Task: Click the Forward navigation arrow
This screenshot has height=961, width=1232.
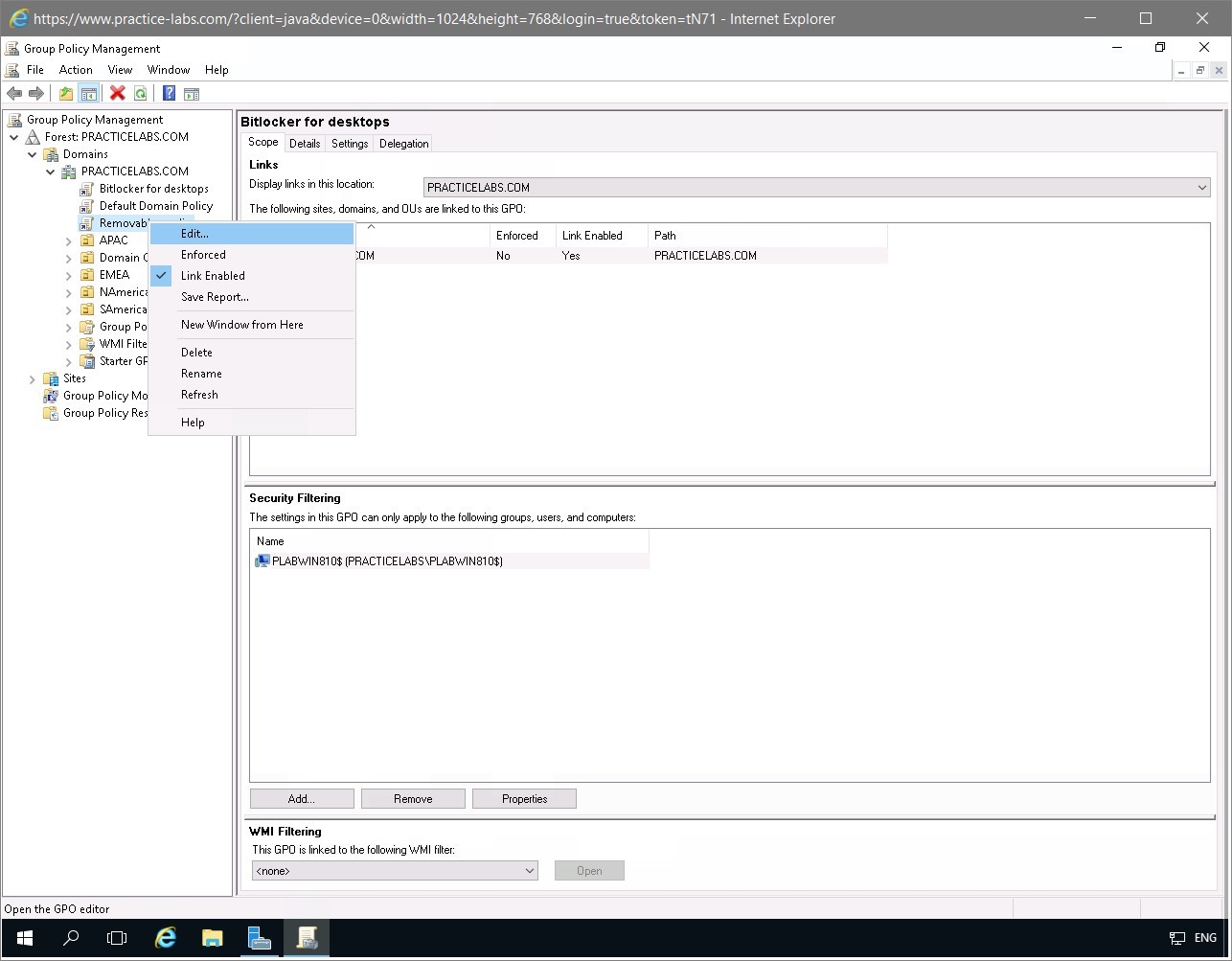Action: click(34, 93)
